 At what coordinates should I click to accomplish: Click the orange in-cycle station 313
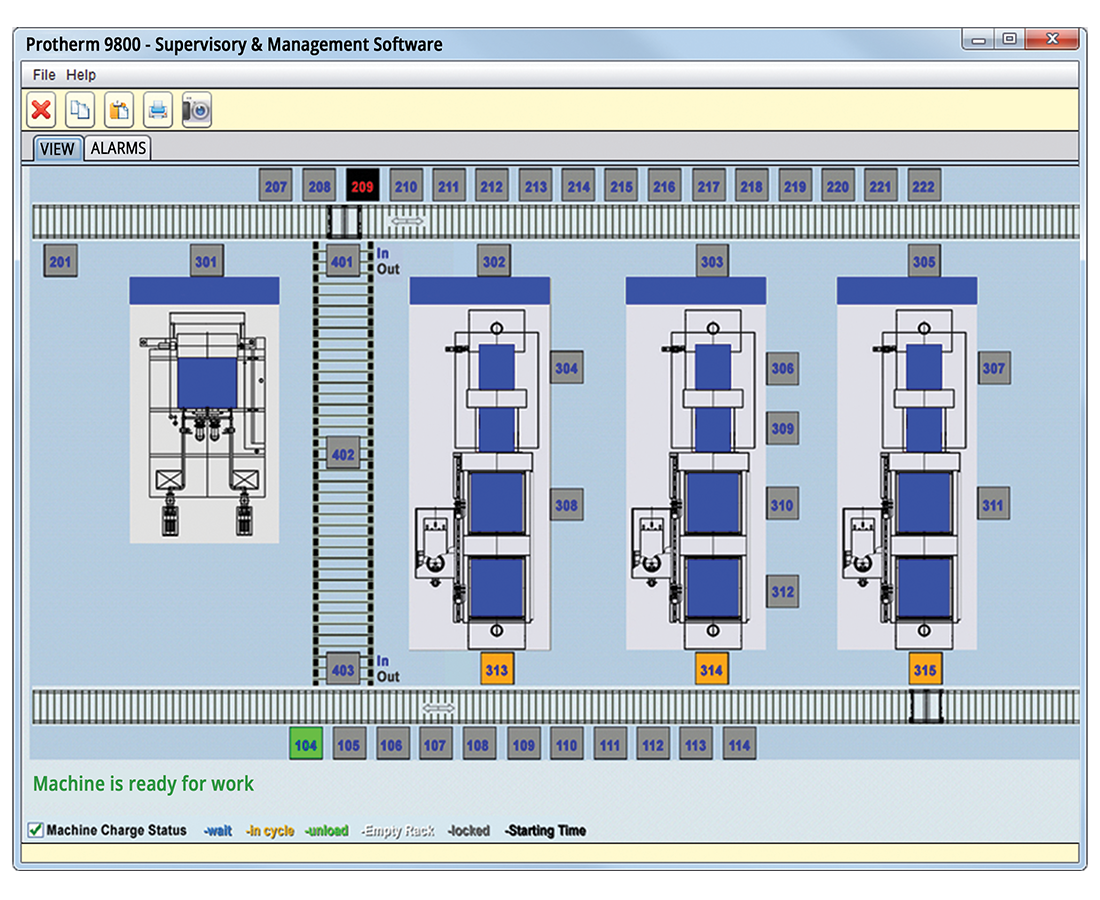click(496, 670)
